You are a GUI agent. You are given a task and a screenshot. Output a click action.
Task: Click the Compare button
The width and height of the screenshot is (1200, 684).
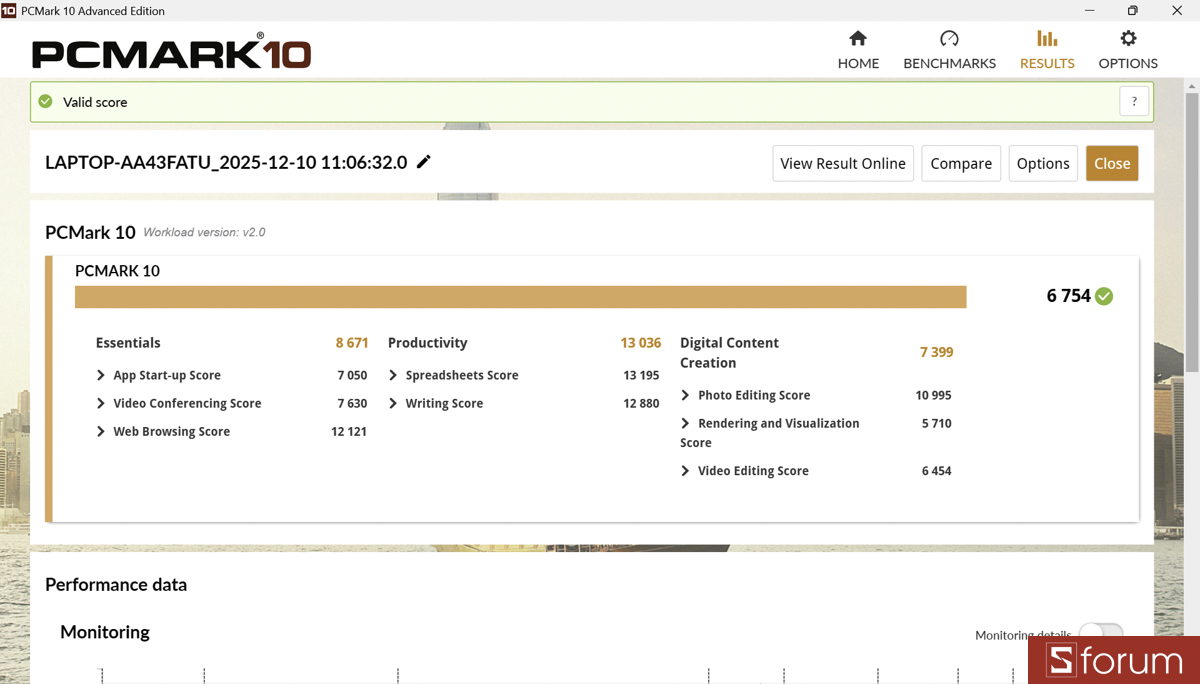point(961,163)
